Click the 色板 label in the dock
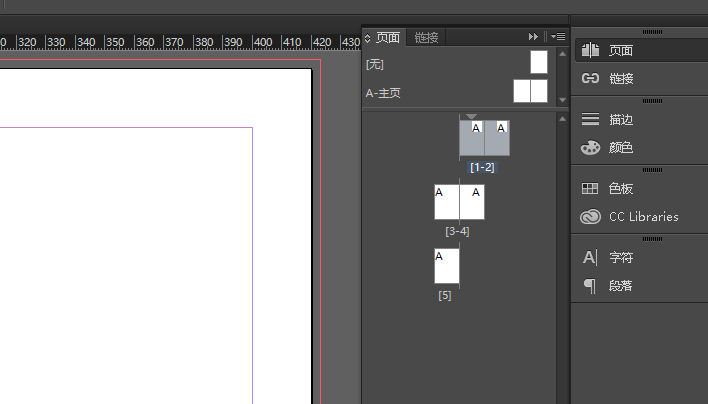 pyautogui.click(x=621, y=189)
